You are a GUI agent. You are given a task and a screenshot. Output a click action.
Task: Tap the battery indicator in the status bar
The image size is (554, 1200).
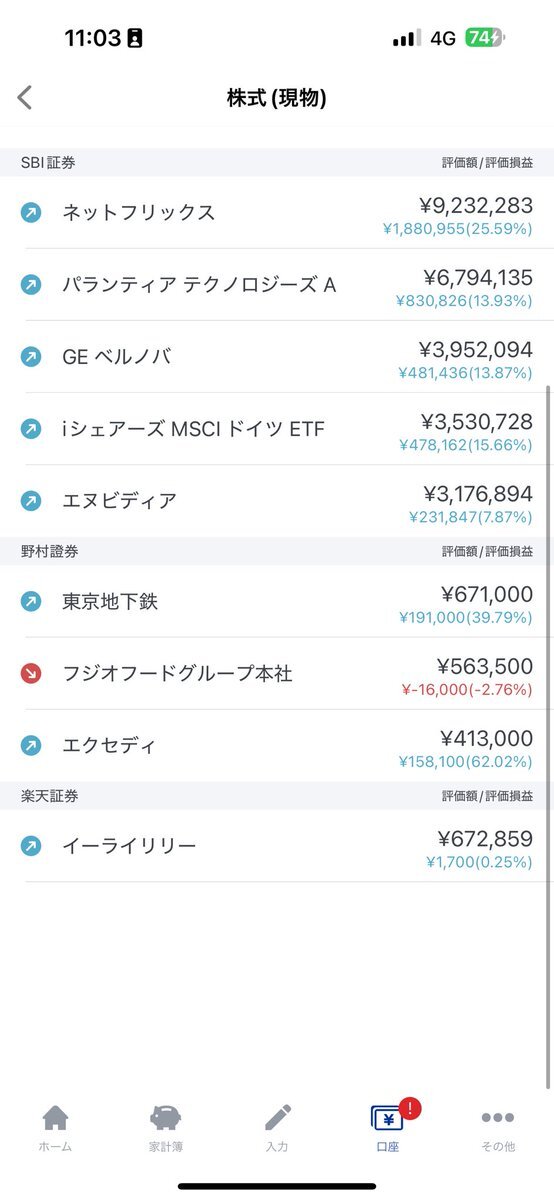point(485,38)
